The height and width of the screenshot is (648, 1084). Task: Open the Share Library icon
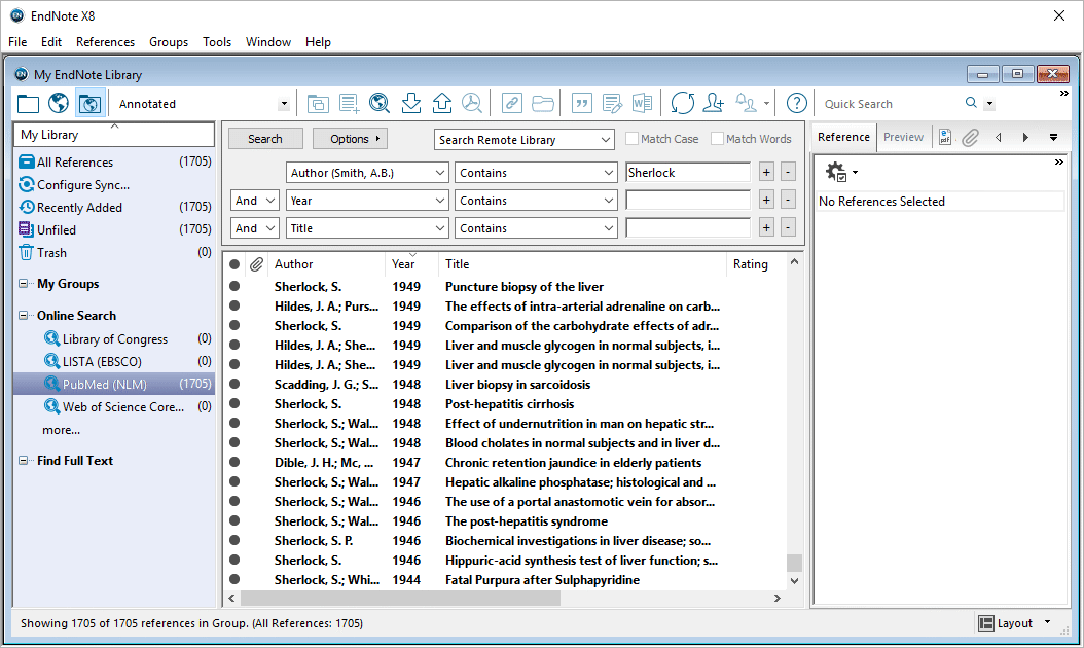(x=713, y=103)
